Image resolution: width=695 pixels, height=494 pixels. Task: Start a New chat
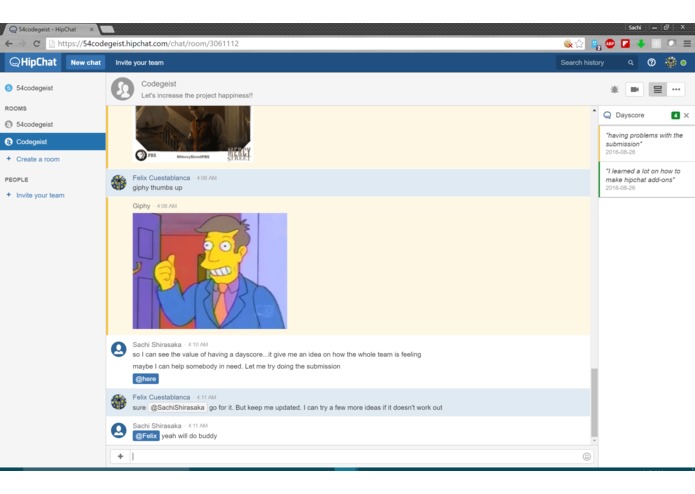point(86,62)
